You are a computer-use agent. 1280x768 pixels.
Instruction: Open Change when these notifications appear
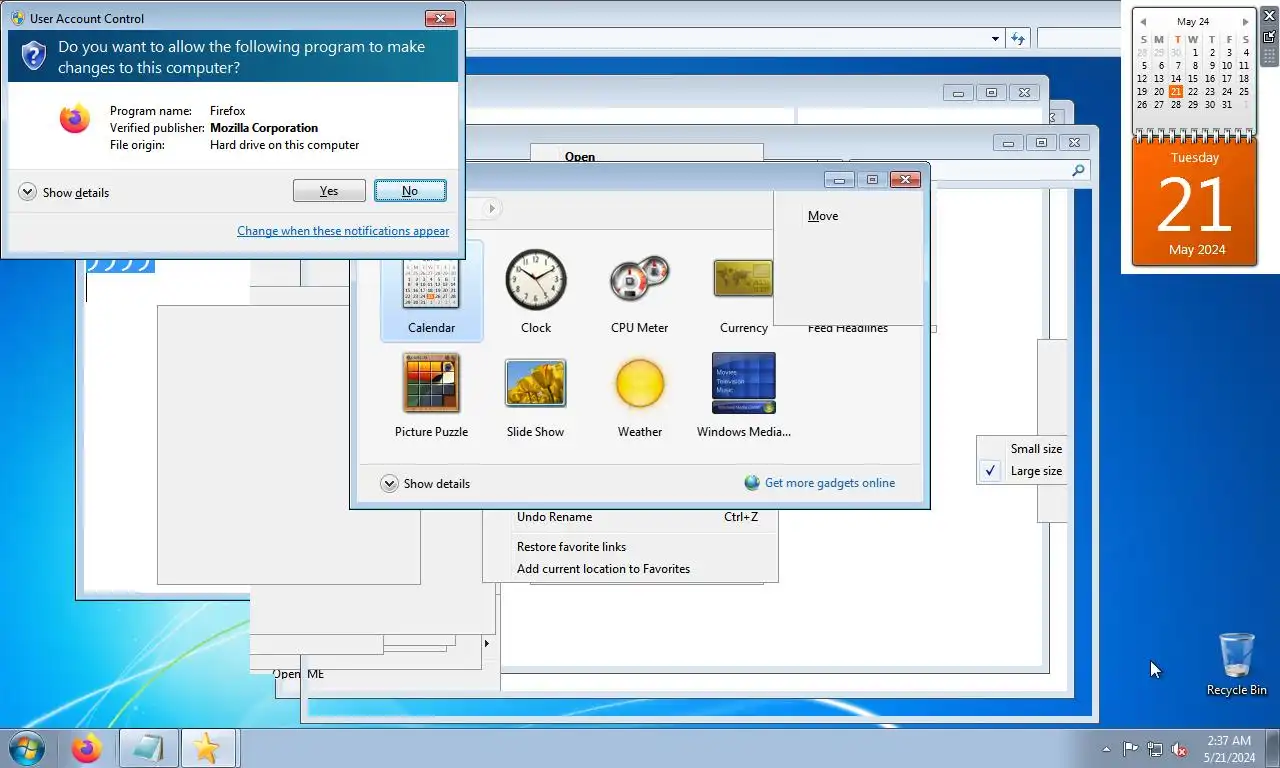[x=343, y=231]
